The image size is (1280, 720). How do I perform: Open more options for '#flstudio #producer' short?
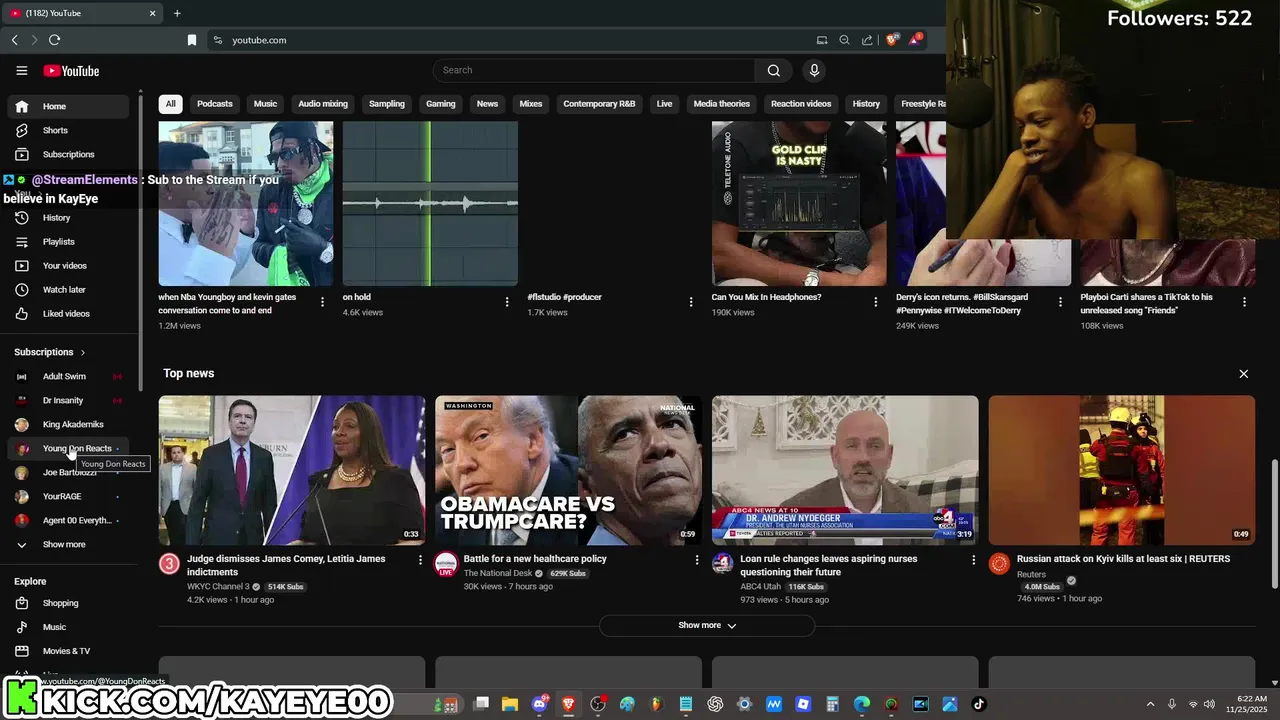(x=691, y=301)
